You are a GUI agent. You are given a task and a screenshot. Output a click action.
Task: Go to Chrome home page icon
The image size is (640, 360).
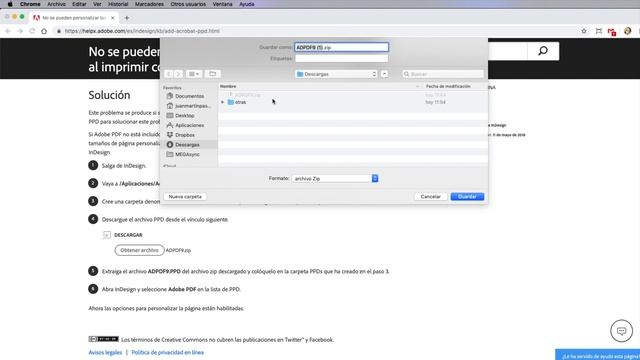tap(44, 31)
